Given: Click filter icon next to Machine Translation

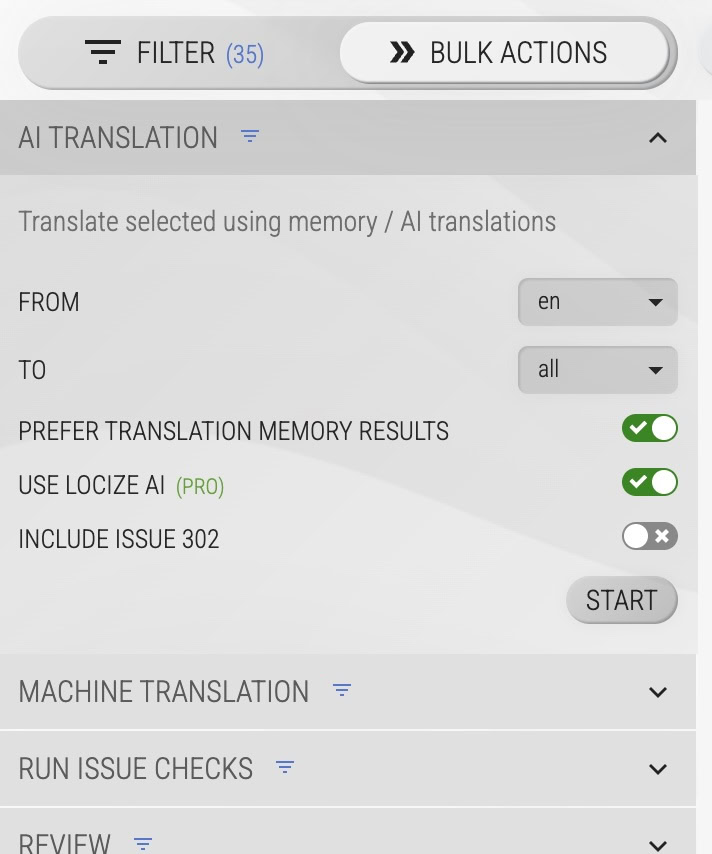Looking at the screenshot, I should click(x=342, y=690).
